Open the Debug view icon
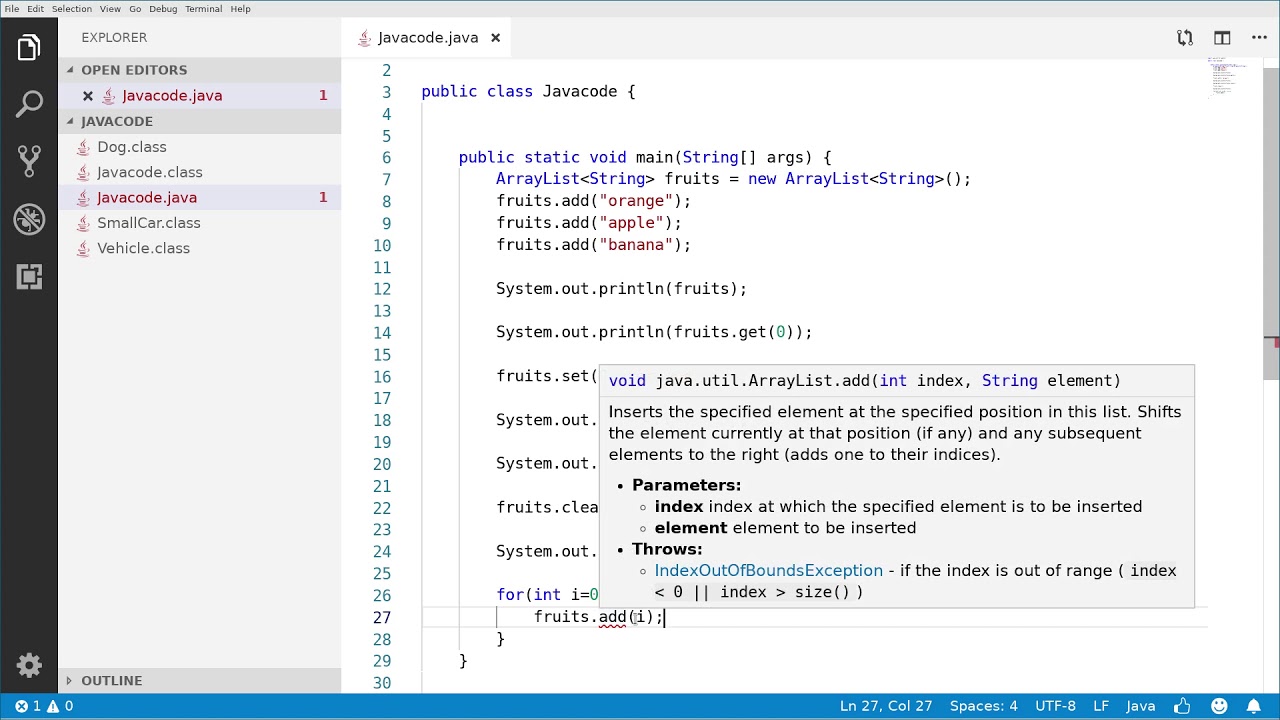Screen dimensions: 1280x720 pos(29,219)
